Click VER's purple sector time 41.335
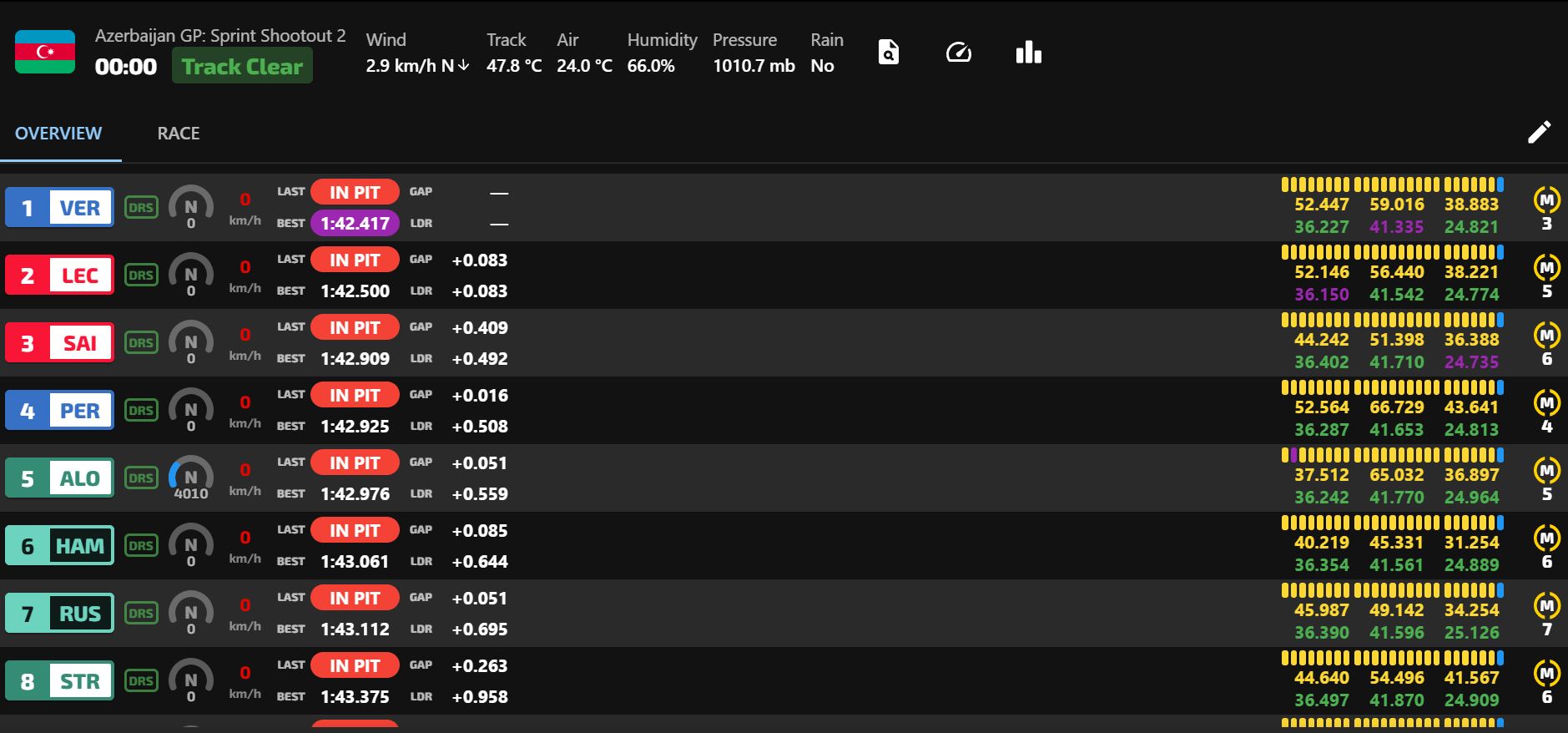The height and width of the screenshot is (733, 1568). pyautogui.click(x=1396, y=226)
